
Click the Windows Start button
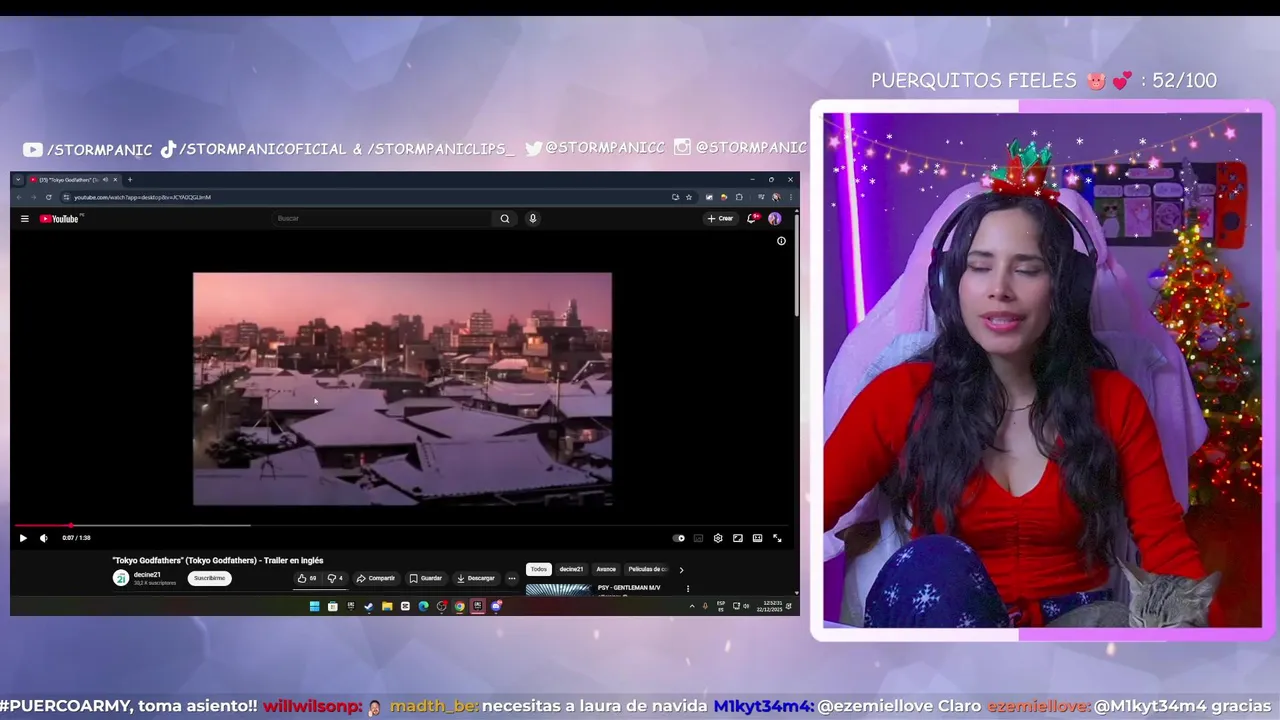[314, 606]
